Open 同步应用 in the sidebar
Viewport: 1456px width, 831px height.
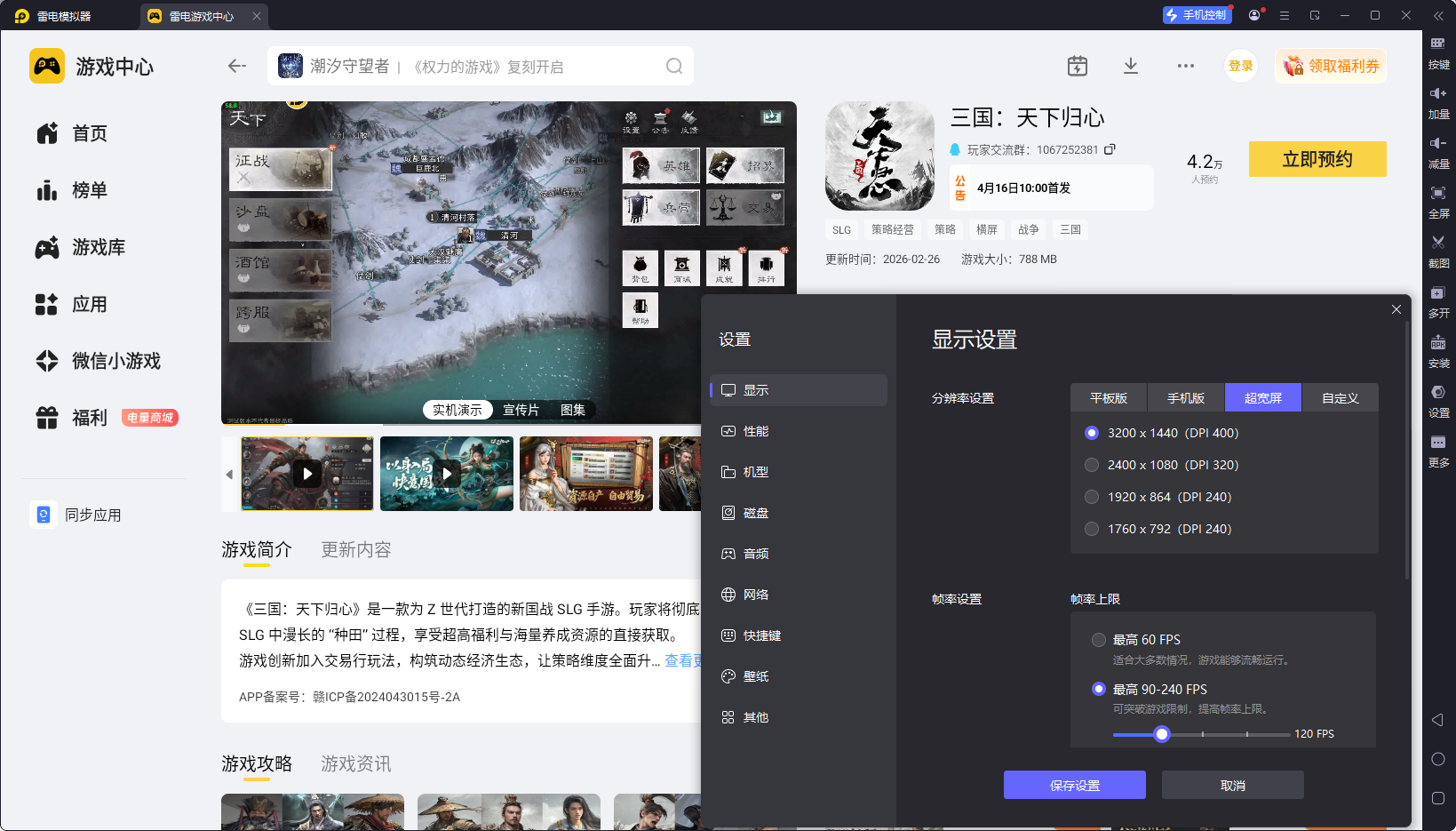(76, 515)
